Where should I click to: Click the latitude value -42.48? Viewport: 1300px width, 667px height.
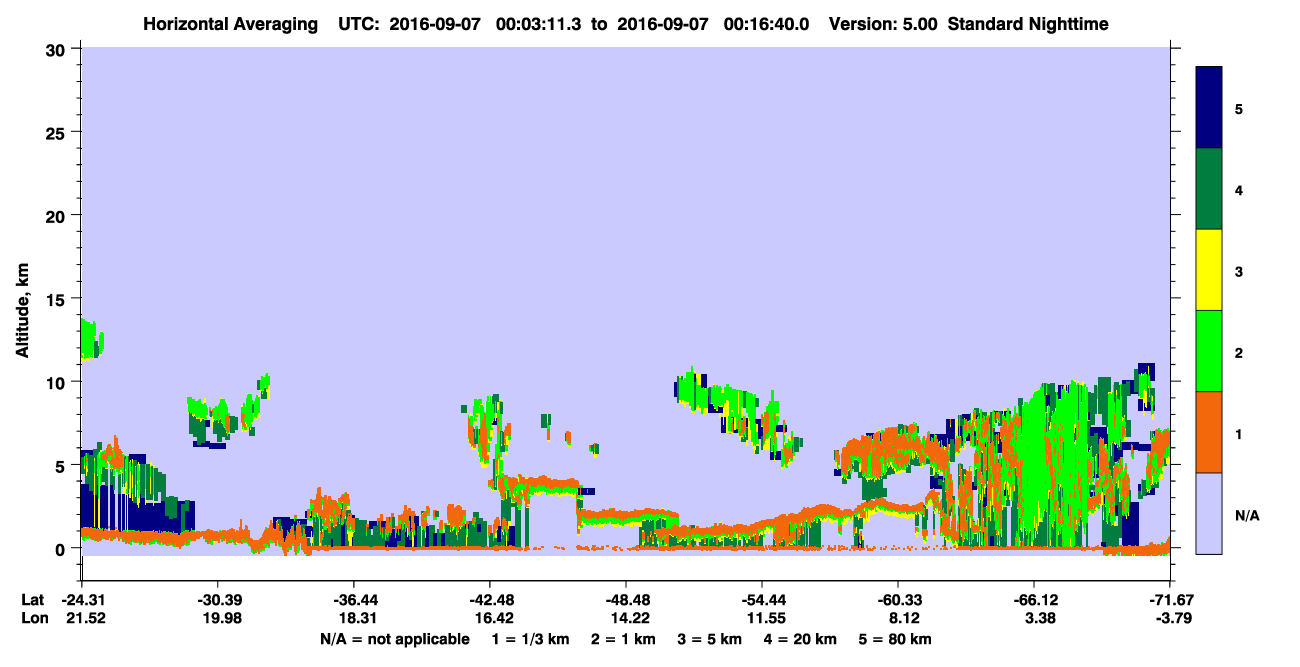pos(489,600)
